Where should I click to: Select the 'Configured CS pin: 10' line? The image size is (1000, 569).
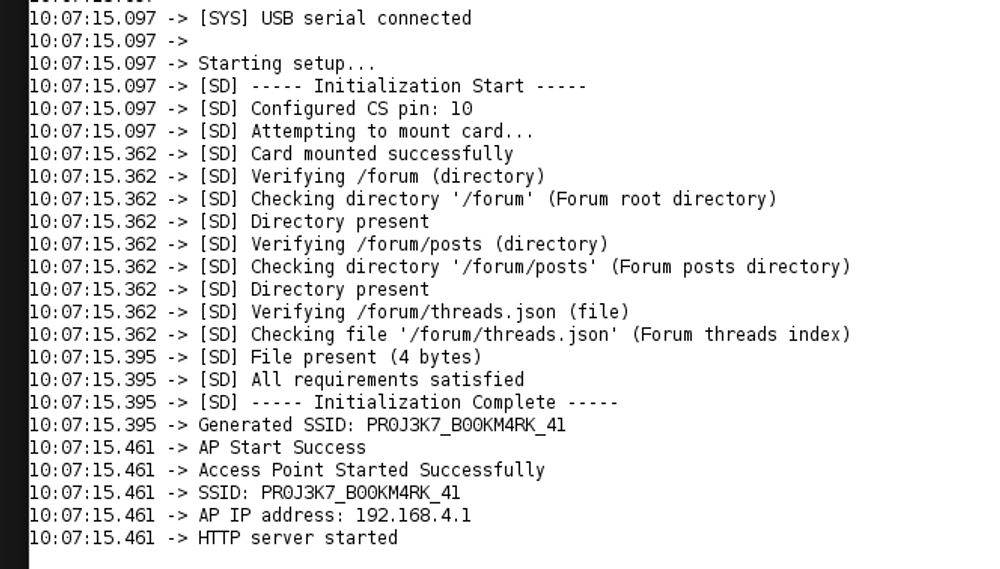[361, 108]
